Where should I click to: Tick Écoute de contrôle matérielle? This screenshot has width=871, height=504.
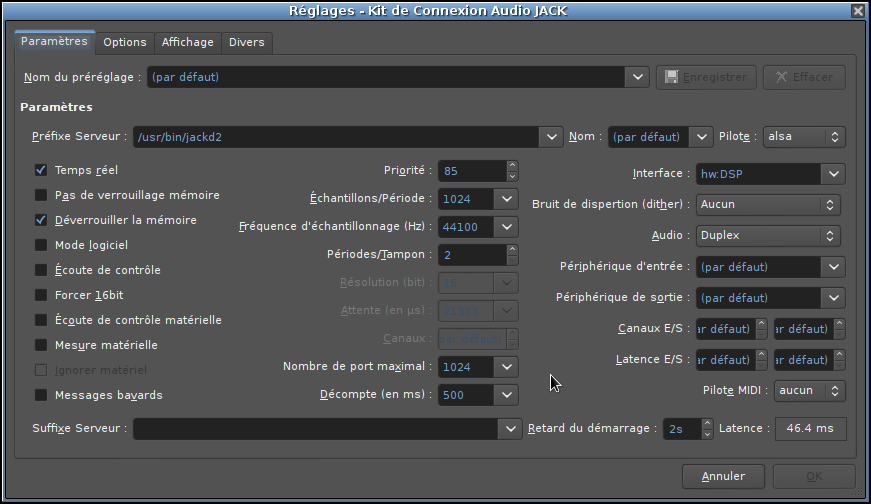click(41, 320)
